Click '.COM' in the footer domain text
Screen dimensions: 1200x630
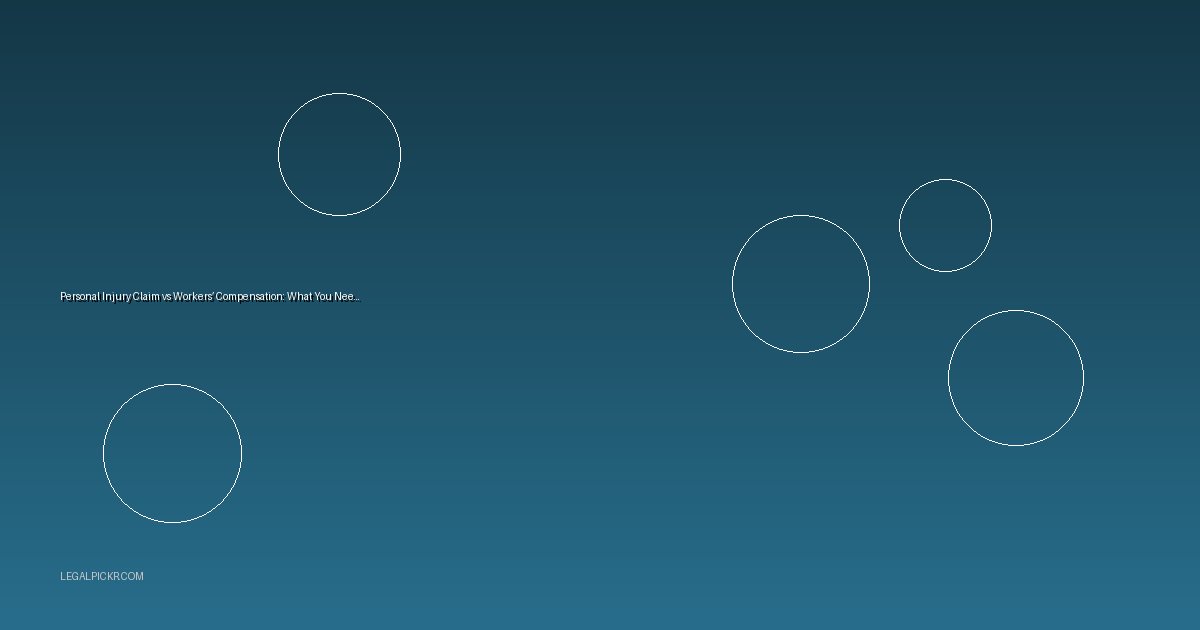132,576
